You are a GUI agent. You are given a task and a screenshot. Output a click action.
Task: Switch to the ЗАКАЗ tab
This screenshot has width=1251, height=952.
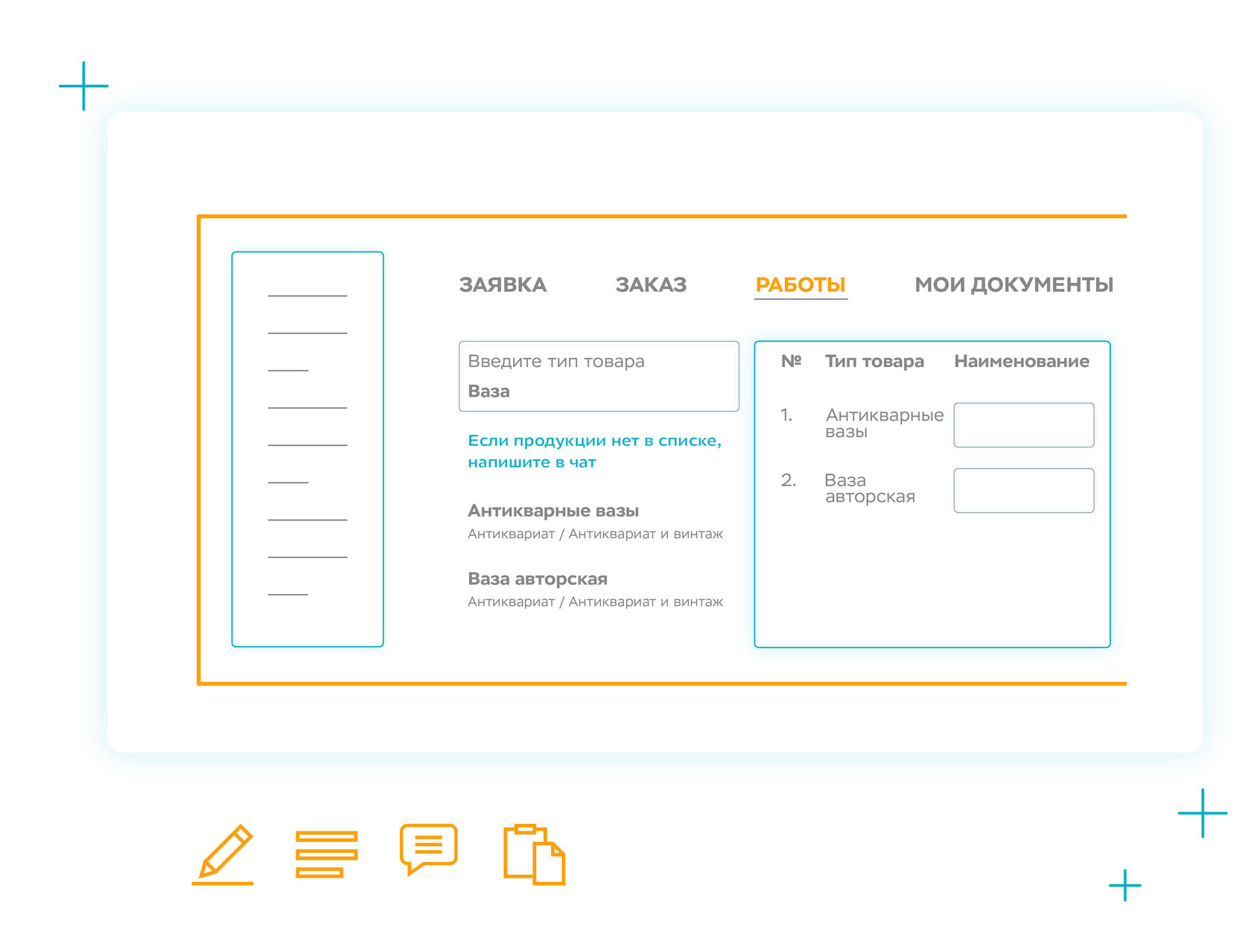pos(651,285)
